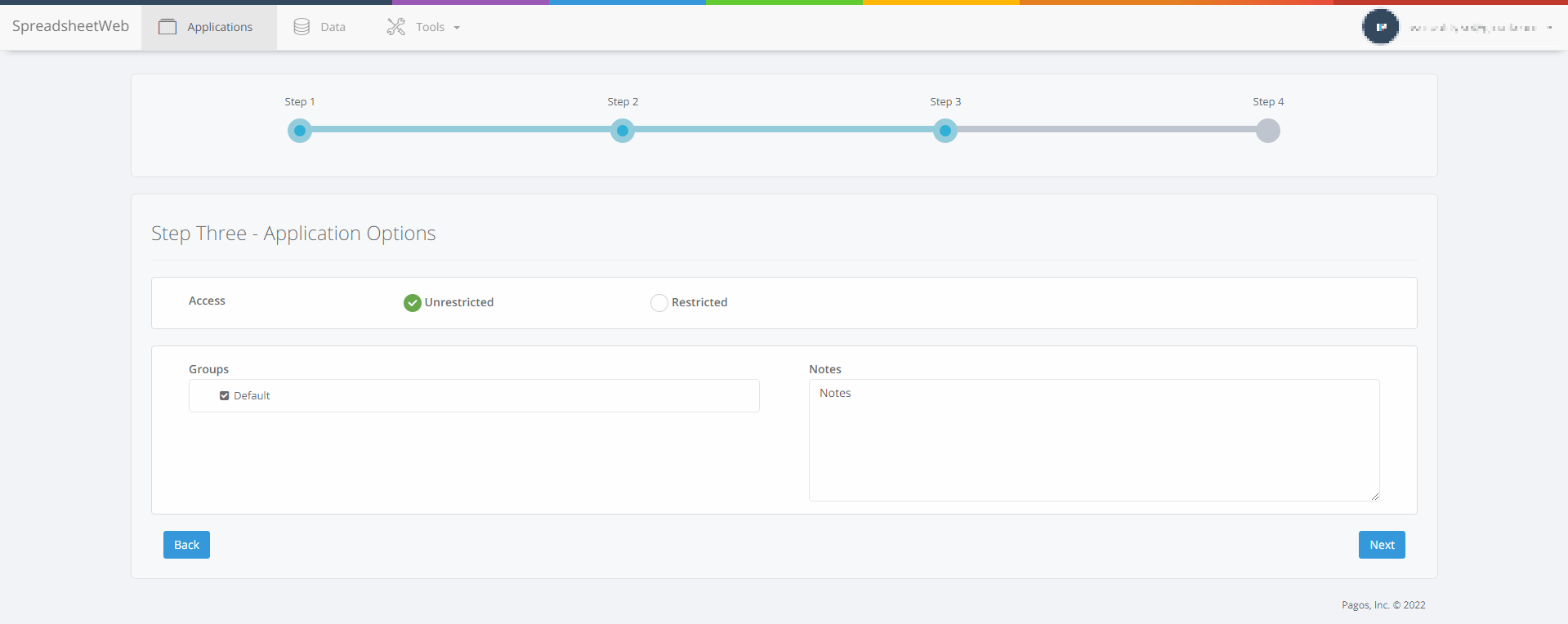
Task: Click the Data database icon
Action: pyautogui.click(x=302, y=27)
